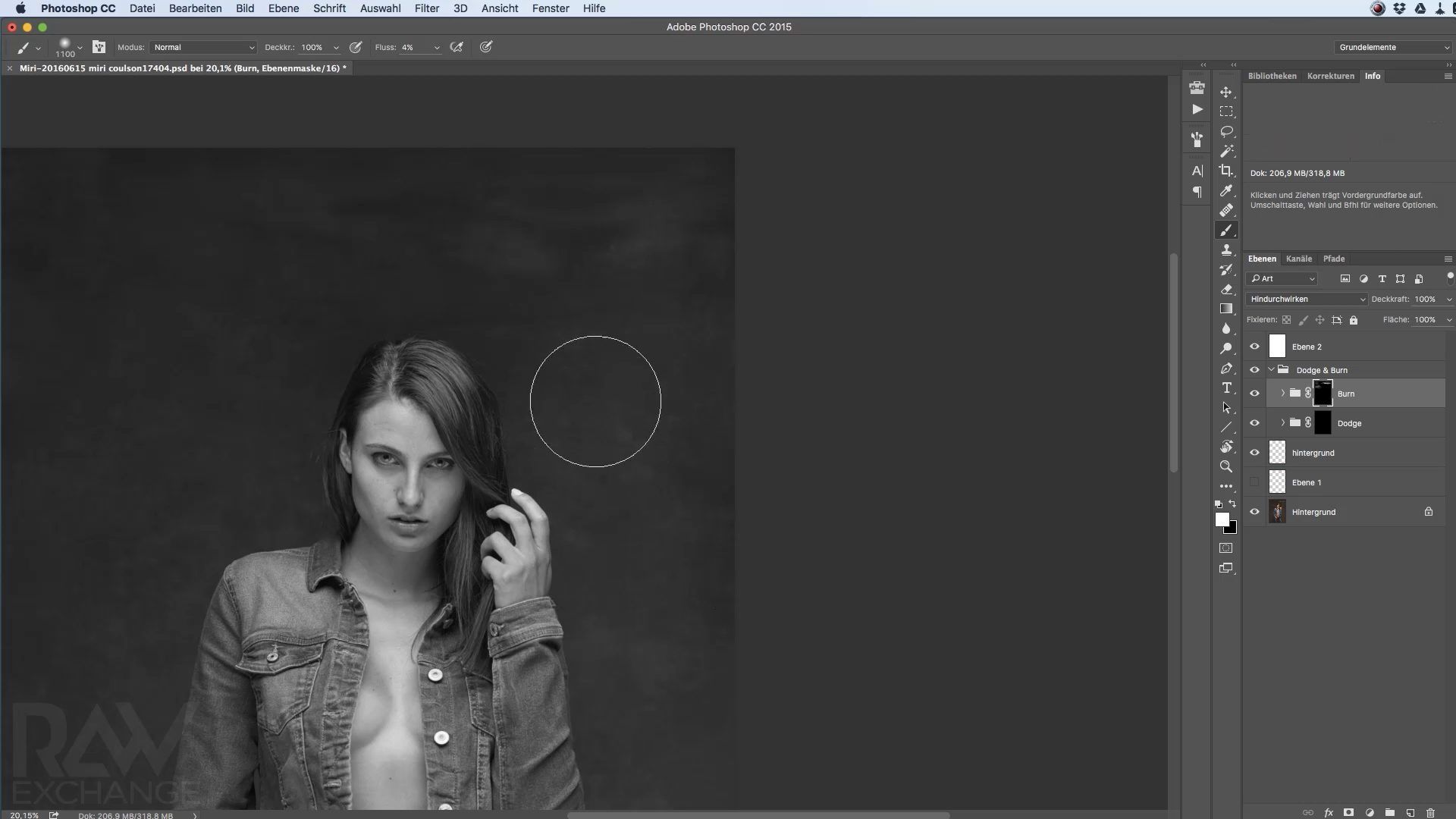This screenshot has width=1456, height=819.
Task: Click the foreground white color swatch
Action: click(x=1221, y=519)
